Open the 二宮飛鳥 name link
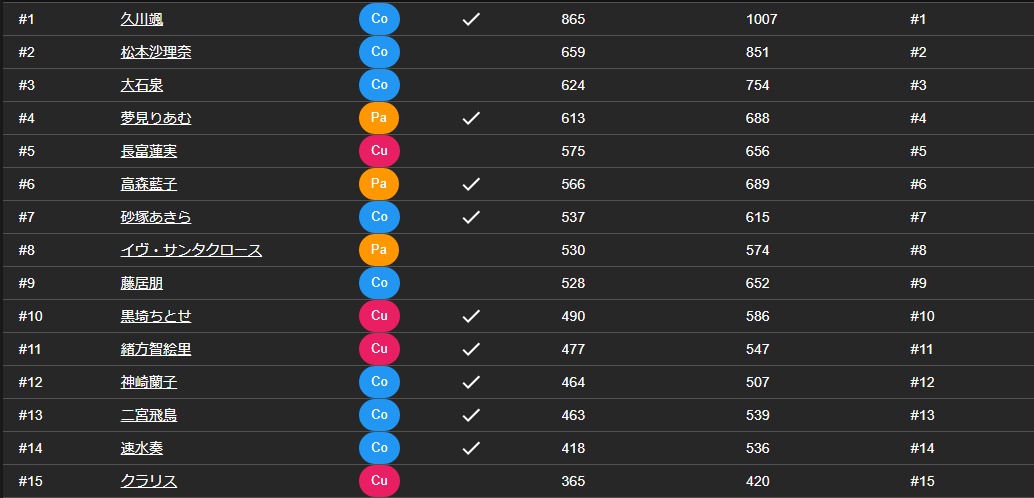Screen dimensions: 1034x498 (x=149, y=416)
